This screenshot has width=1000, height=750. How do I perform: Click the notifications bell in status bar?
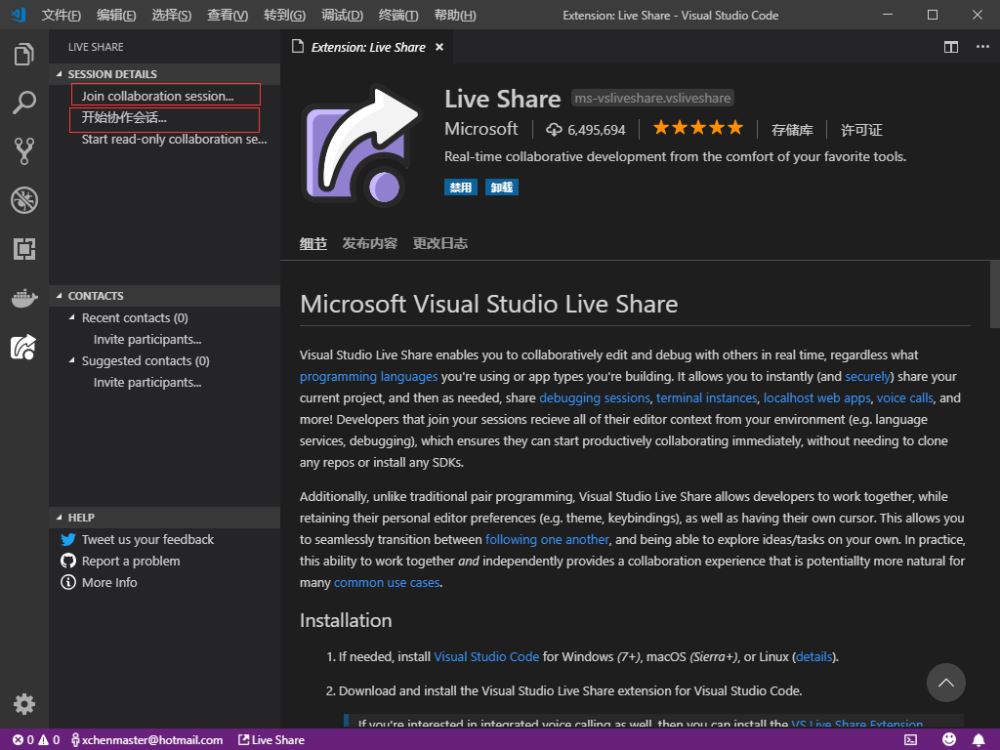pyautogui.click(x=978, y=740)
